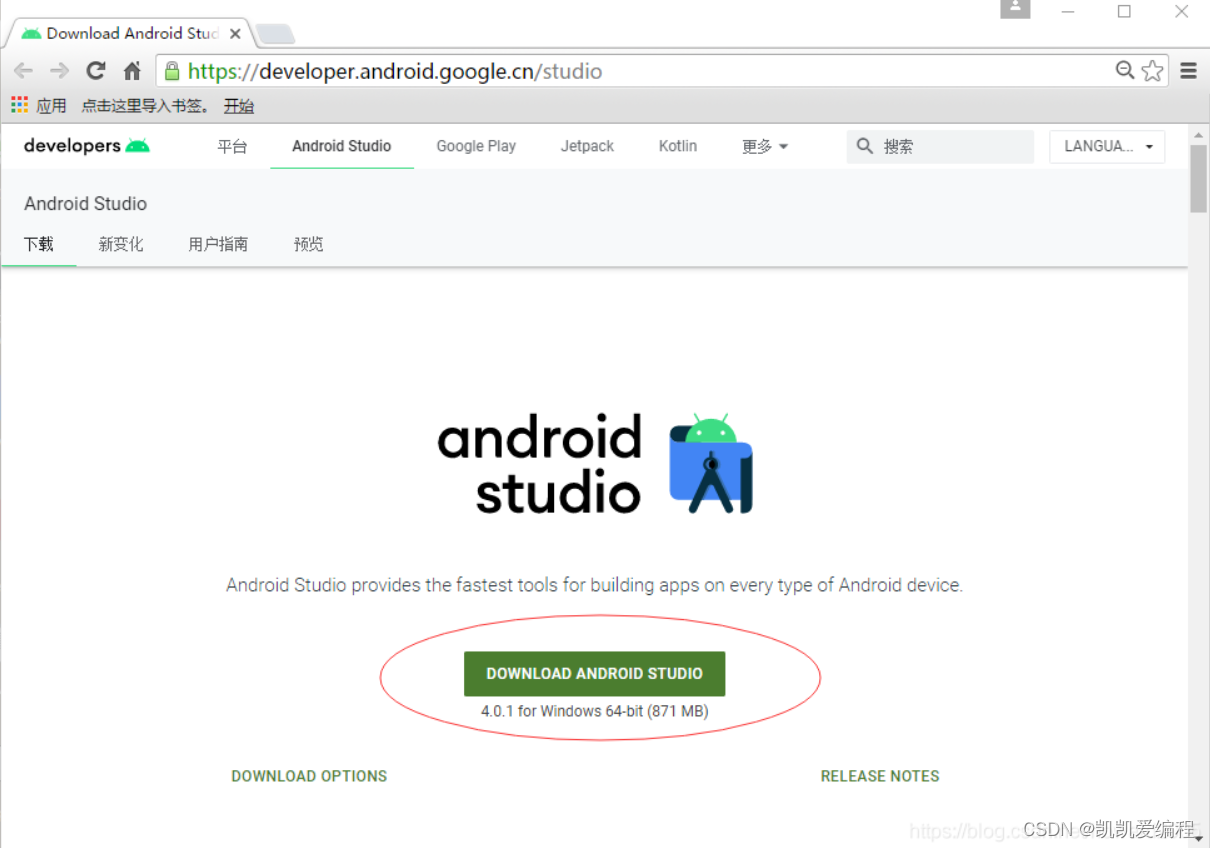Click the 开始 bookmarks link

click(239, 105)
